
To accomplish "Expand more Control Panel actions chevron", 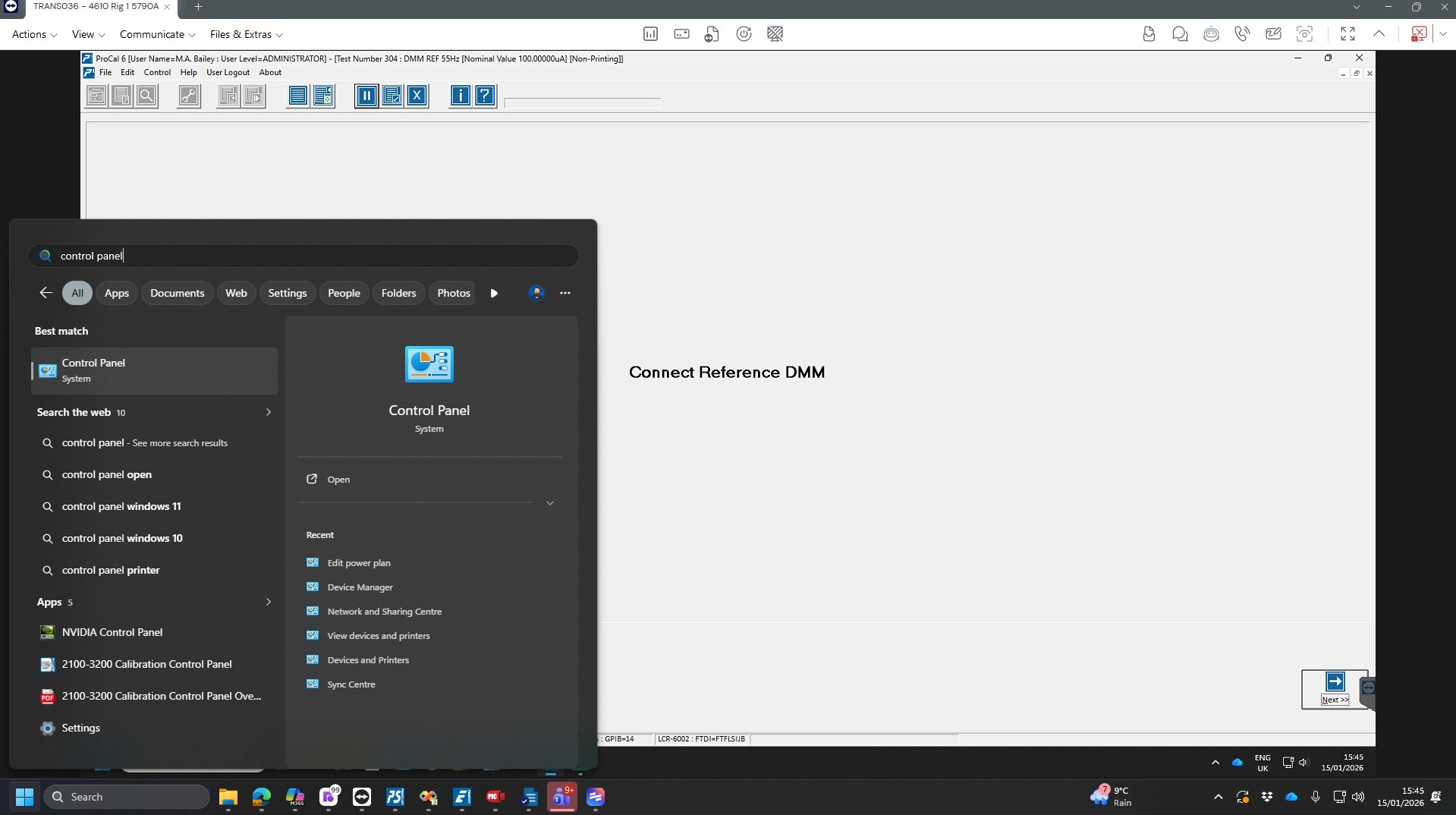I will click(x=550, y=503).
